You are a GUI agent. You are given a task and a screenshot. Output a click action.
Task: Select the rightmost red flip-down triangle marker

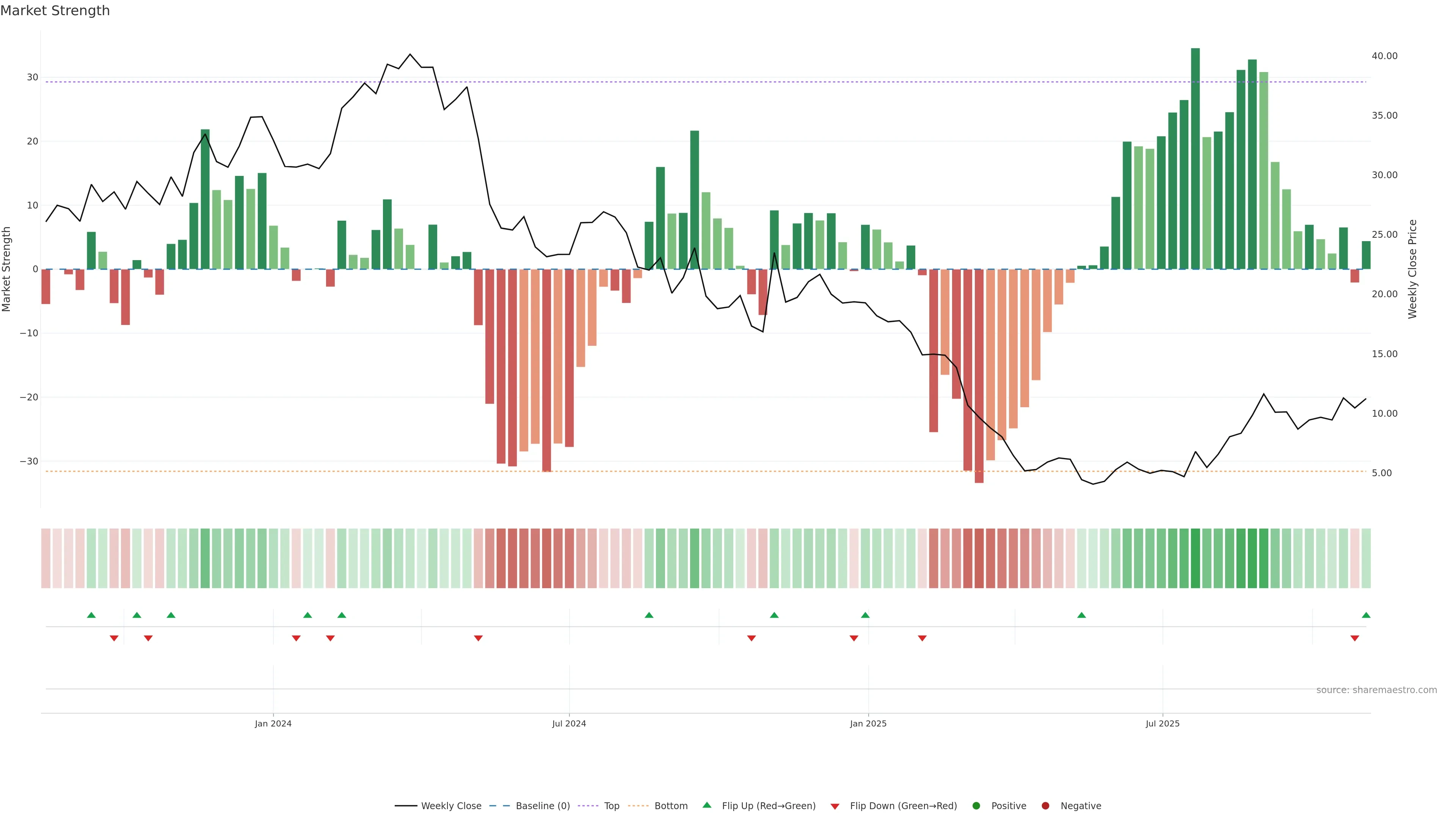(x=1355, y=638)
